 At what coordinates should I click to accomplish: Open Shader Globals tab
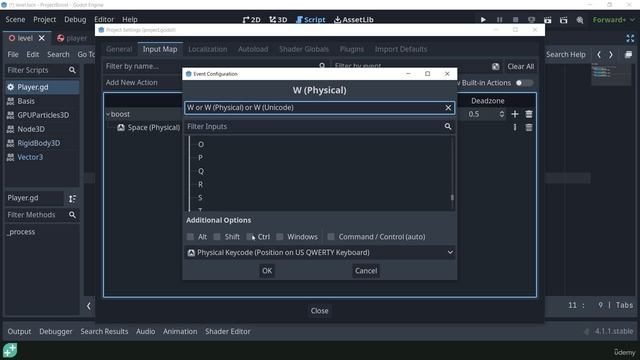click(x=304, y=49)
